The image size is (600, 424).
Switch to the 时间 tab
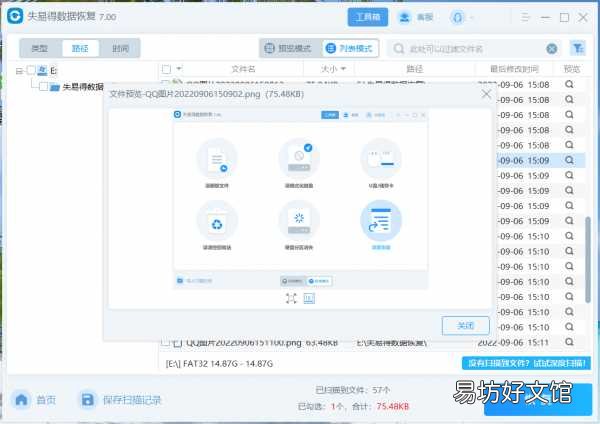click(x=120, y=48)
